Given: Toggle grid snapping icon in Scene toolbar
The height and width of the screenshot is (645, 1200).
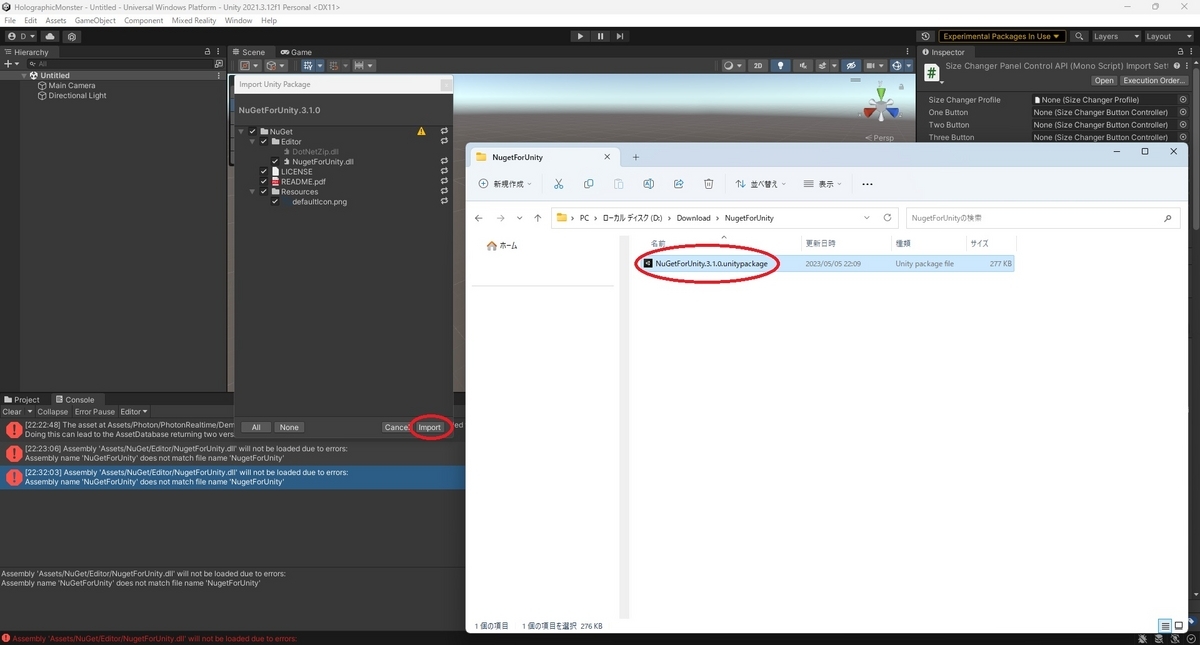Looking at the screenshot, I should click(x=336, y=66).
